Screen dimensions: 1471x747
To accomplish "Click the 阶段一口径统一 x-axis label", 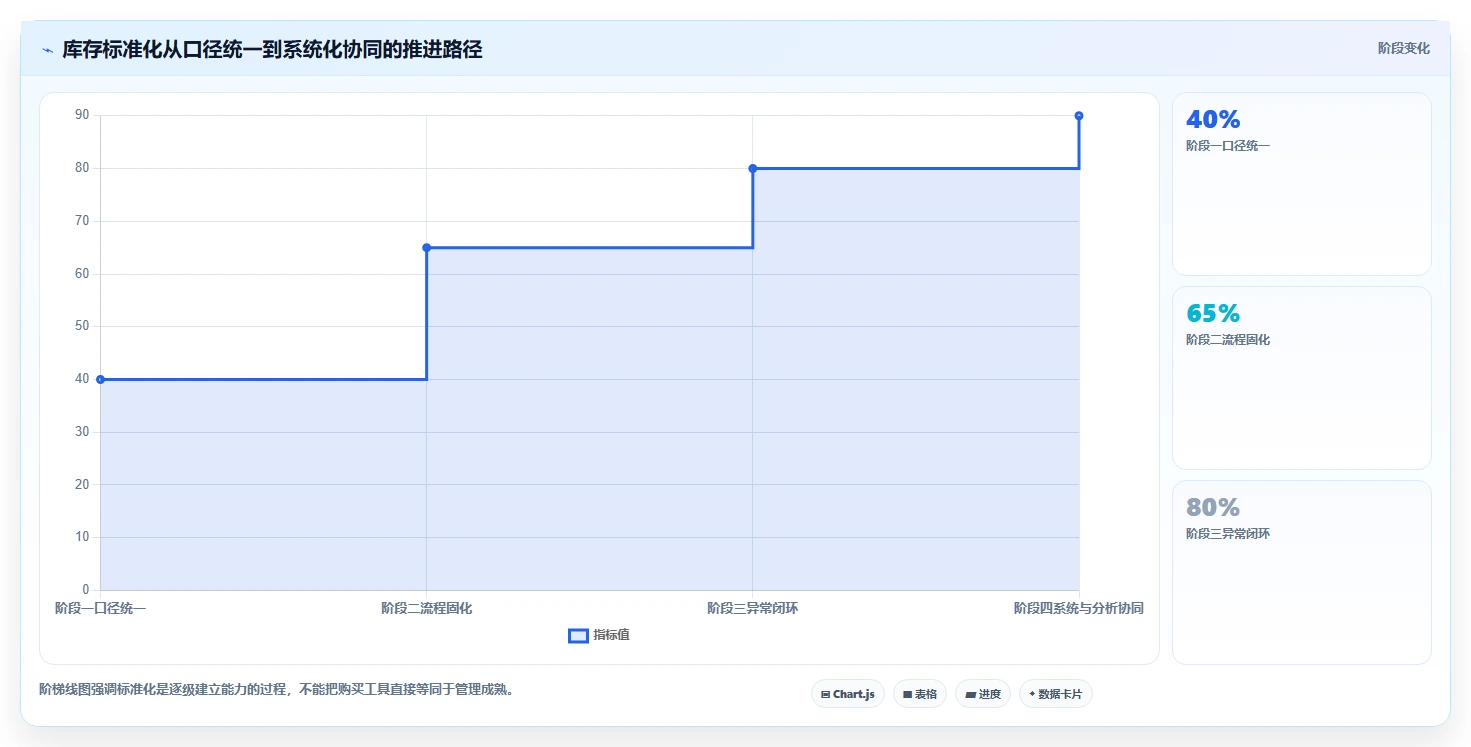I will click(x=100, y=608).
